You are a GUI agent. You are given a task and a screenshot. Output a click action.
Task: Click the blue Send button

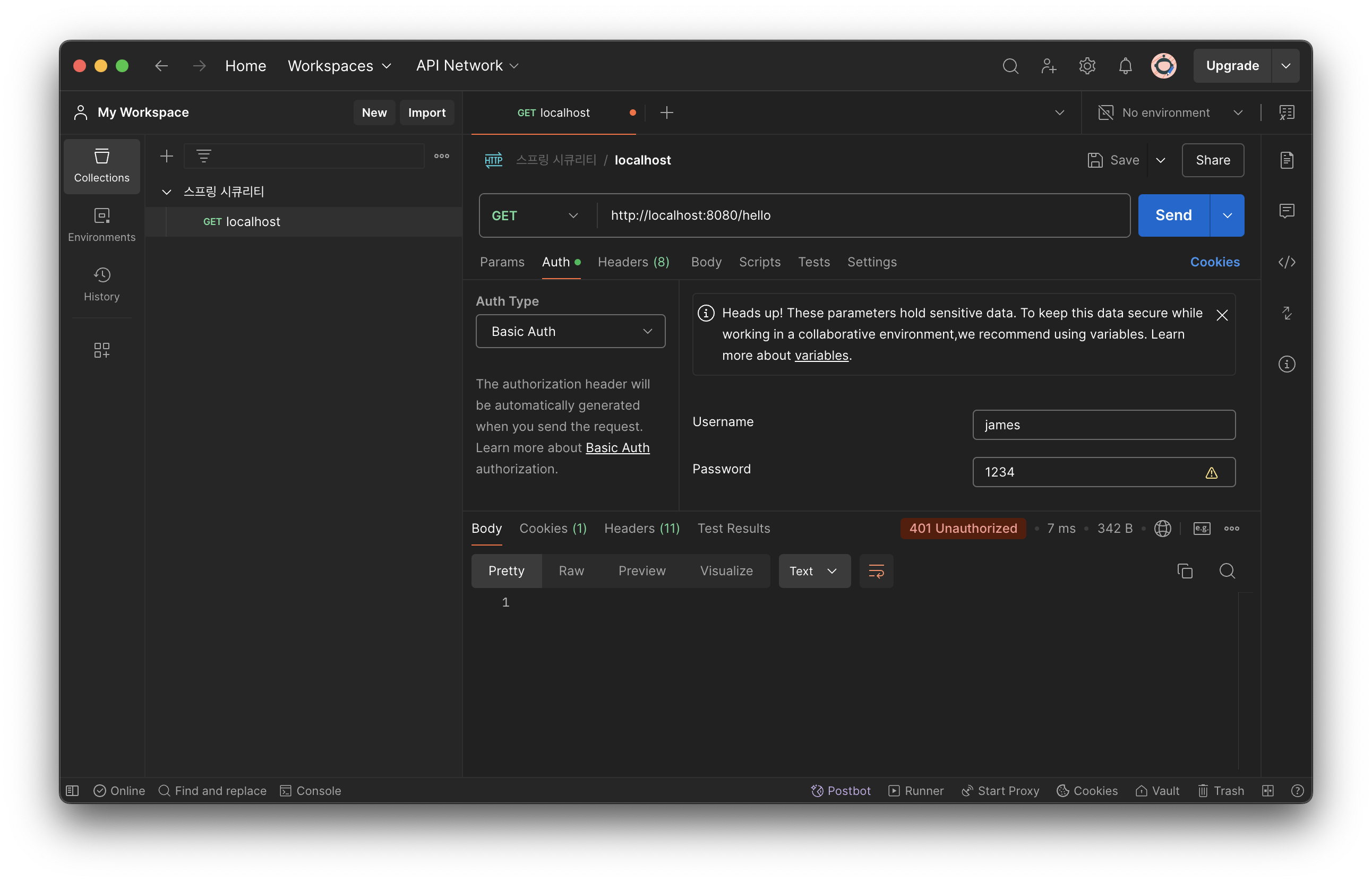[x=1173, y=215]
